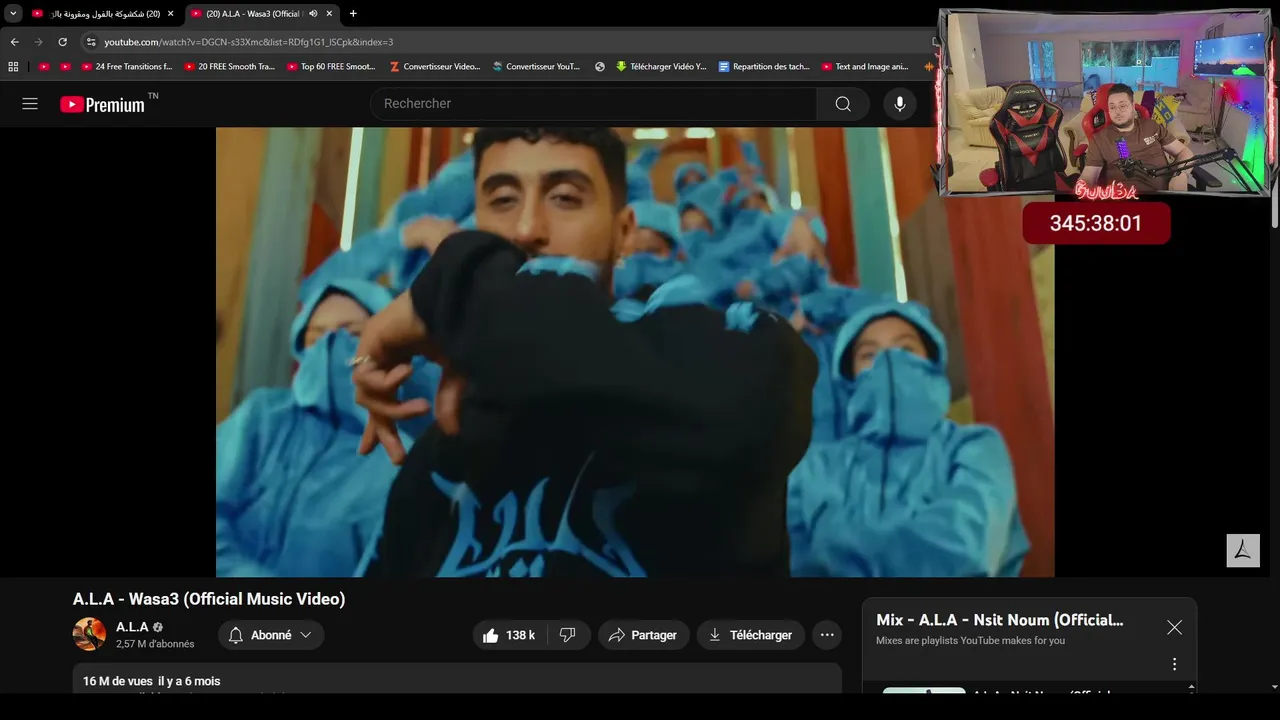Screen dimensions: 1280x720
Task: Click the Télécharger download button
Action: 751,635
